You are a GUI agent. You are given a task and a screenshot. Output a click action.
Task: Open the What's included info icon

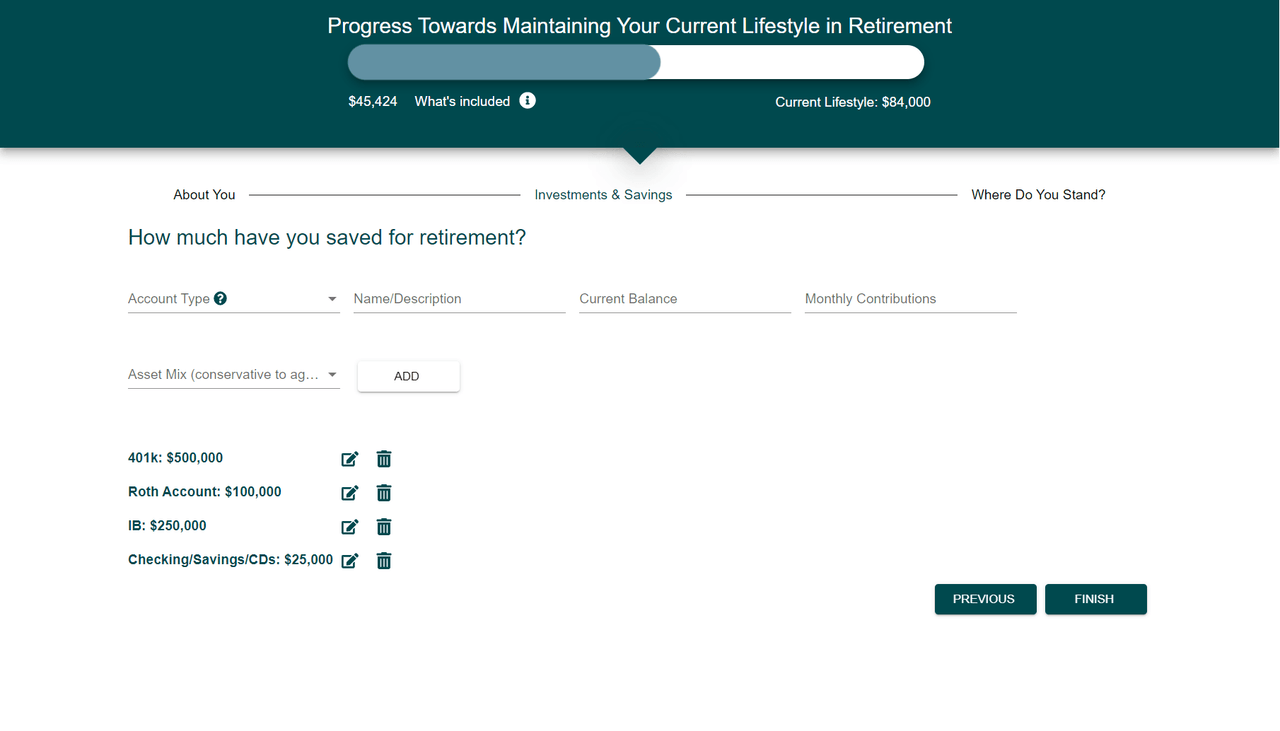528,100
